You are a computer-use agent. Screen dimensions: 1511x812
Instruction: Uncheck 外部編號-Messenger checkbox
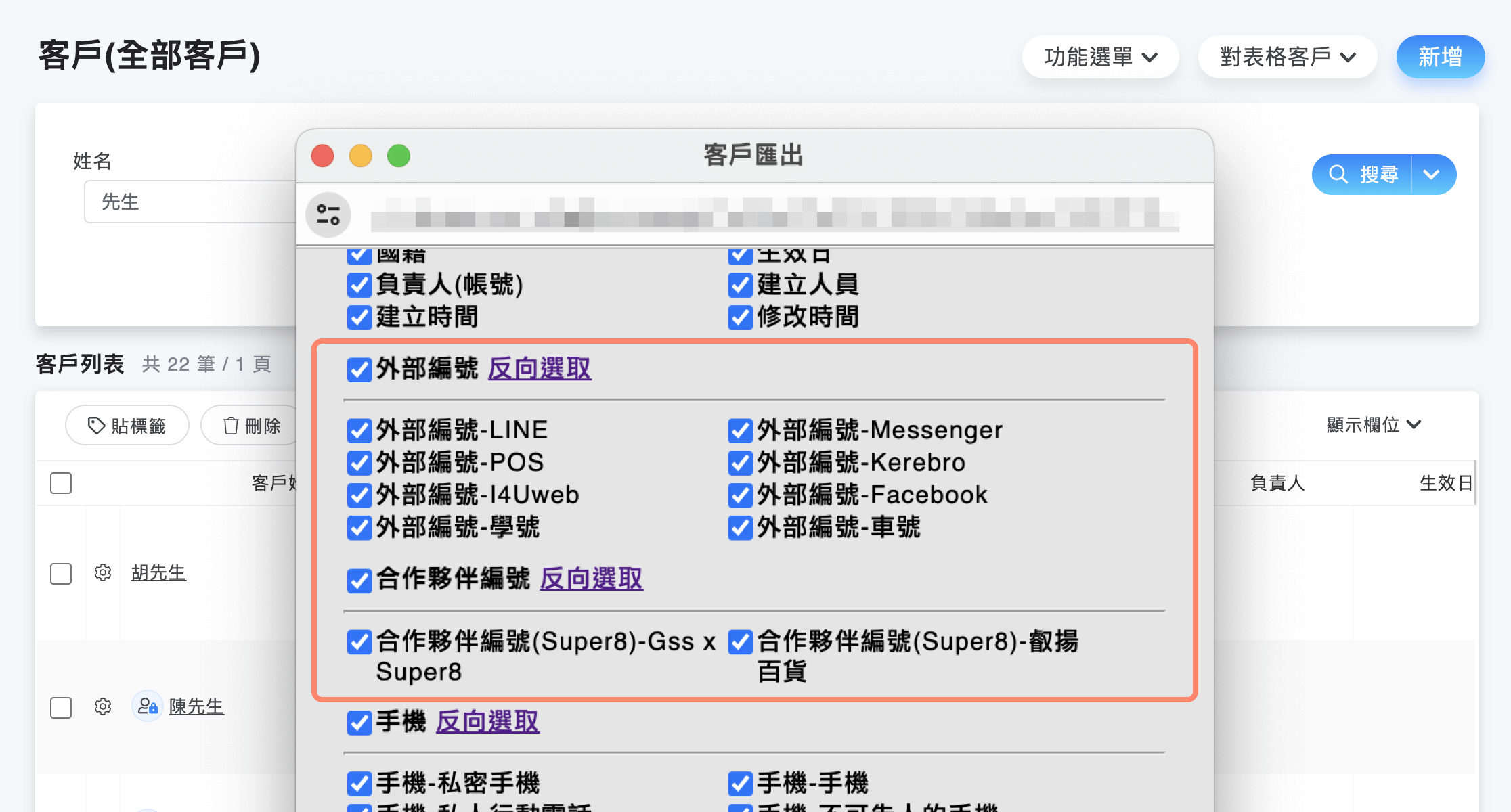pos(741,430)
